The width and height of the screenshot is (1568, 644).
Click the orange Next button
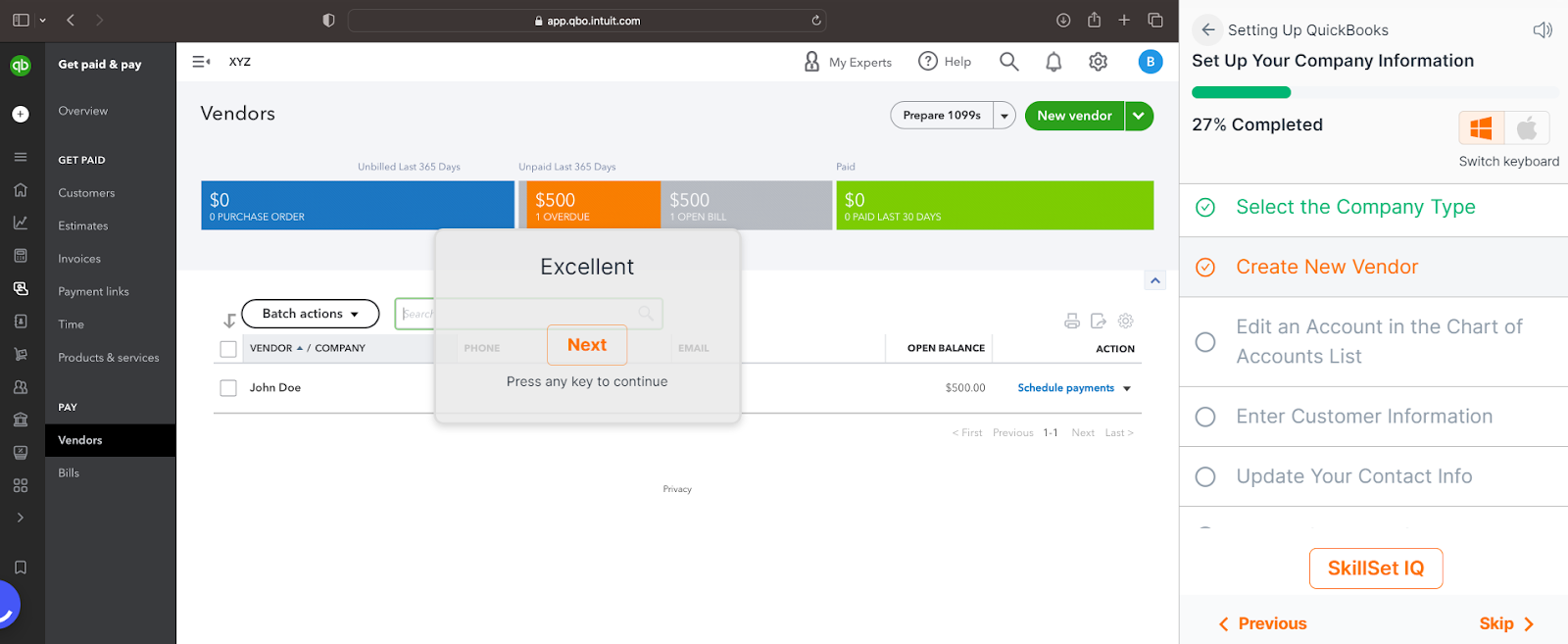[x=587, y=345]
